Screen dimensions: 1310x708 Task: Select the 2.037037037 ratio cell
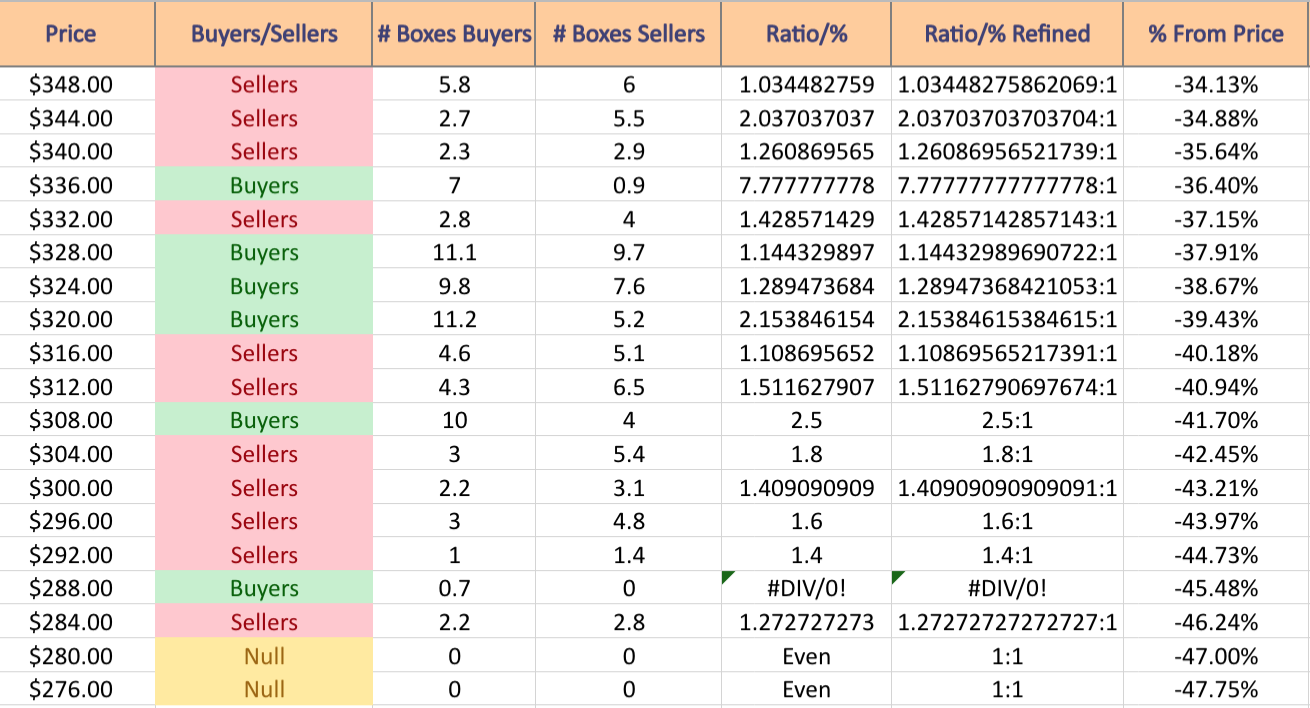coord(807,118)
